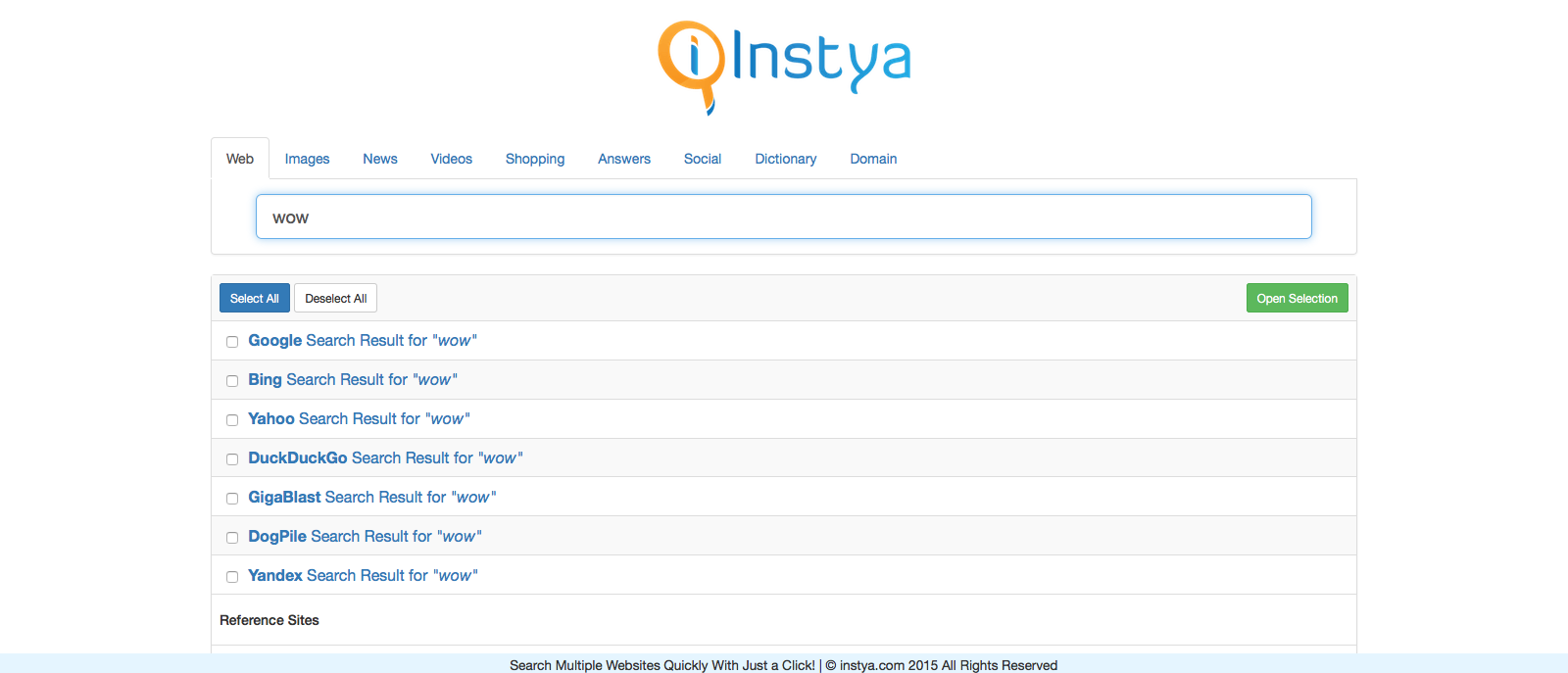The image size is (1568, 673).
Task: Switch to the Web tab
Action: coord(240,159)
